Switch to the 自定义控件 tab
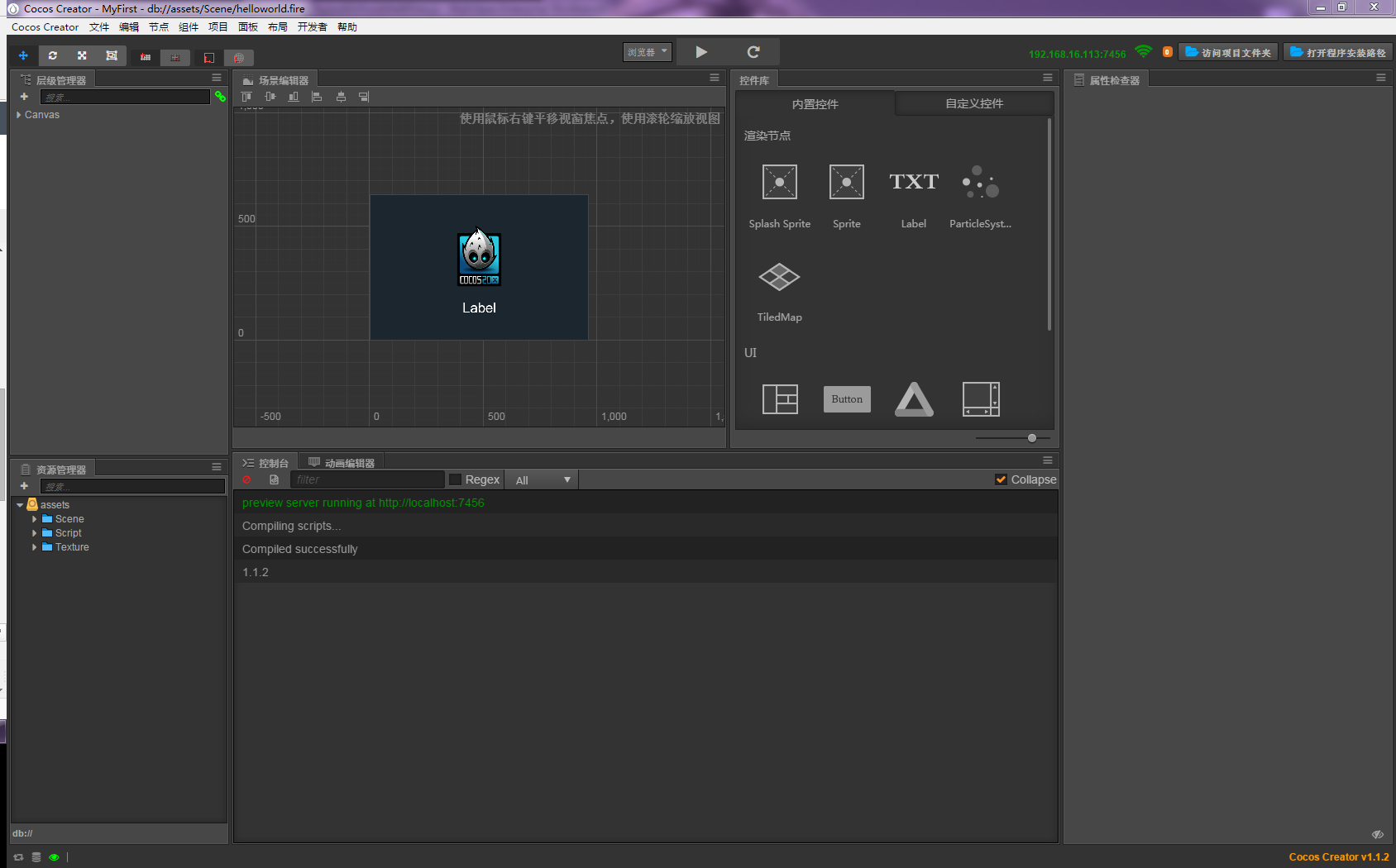This screenshot has width=1396, height=868. pos(974,103)
